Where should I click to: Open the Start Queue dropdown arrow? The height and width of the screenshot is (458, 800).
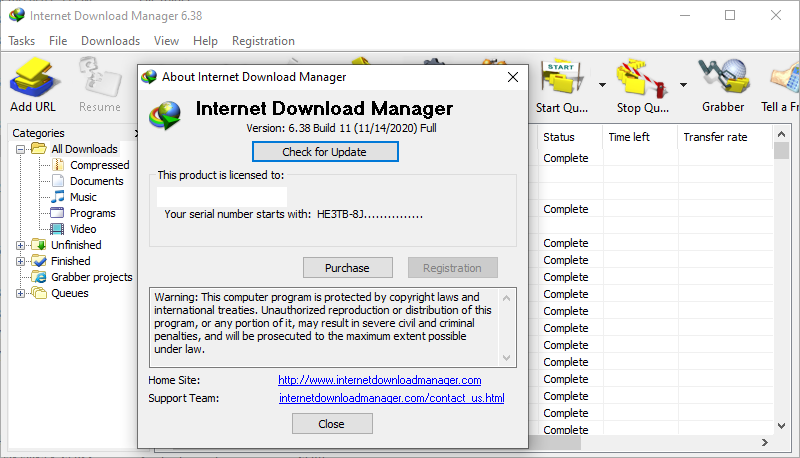tap(603, 85)
